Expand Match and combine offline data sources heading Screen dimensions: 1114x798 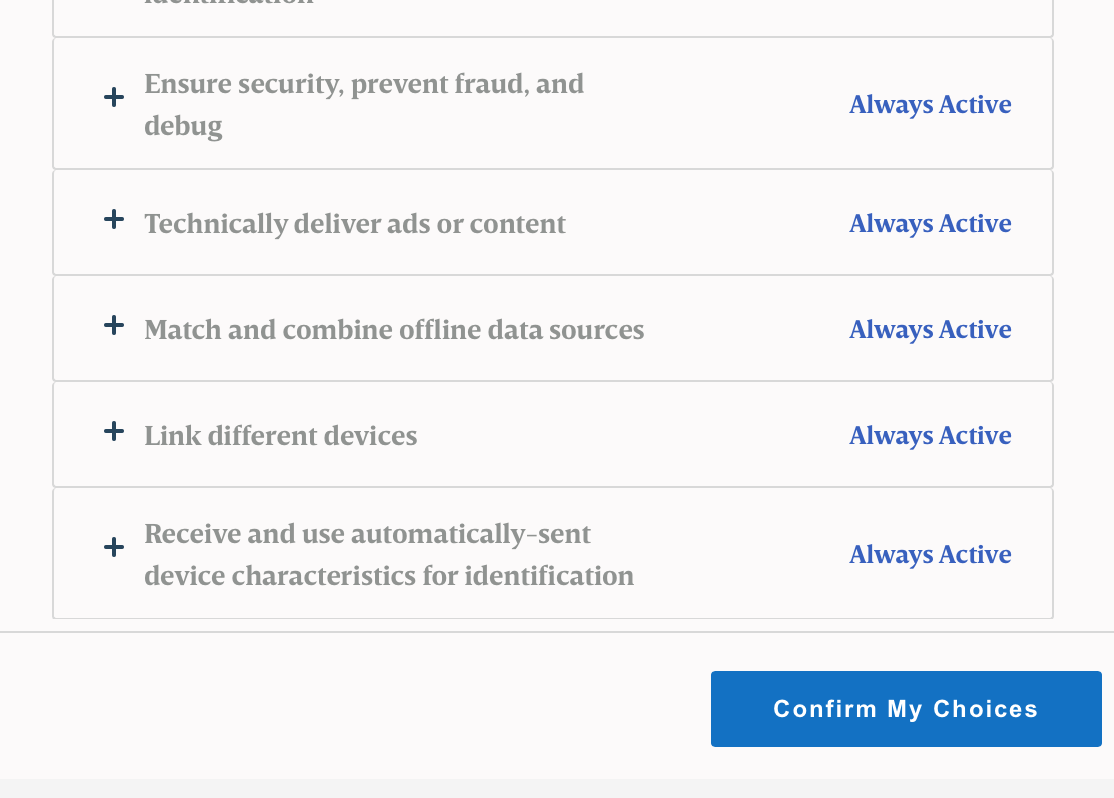[x=394, y=330]
